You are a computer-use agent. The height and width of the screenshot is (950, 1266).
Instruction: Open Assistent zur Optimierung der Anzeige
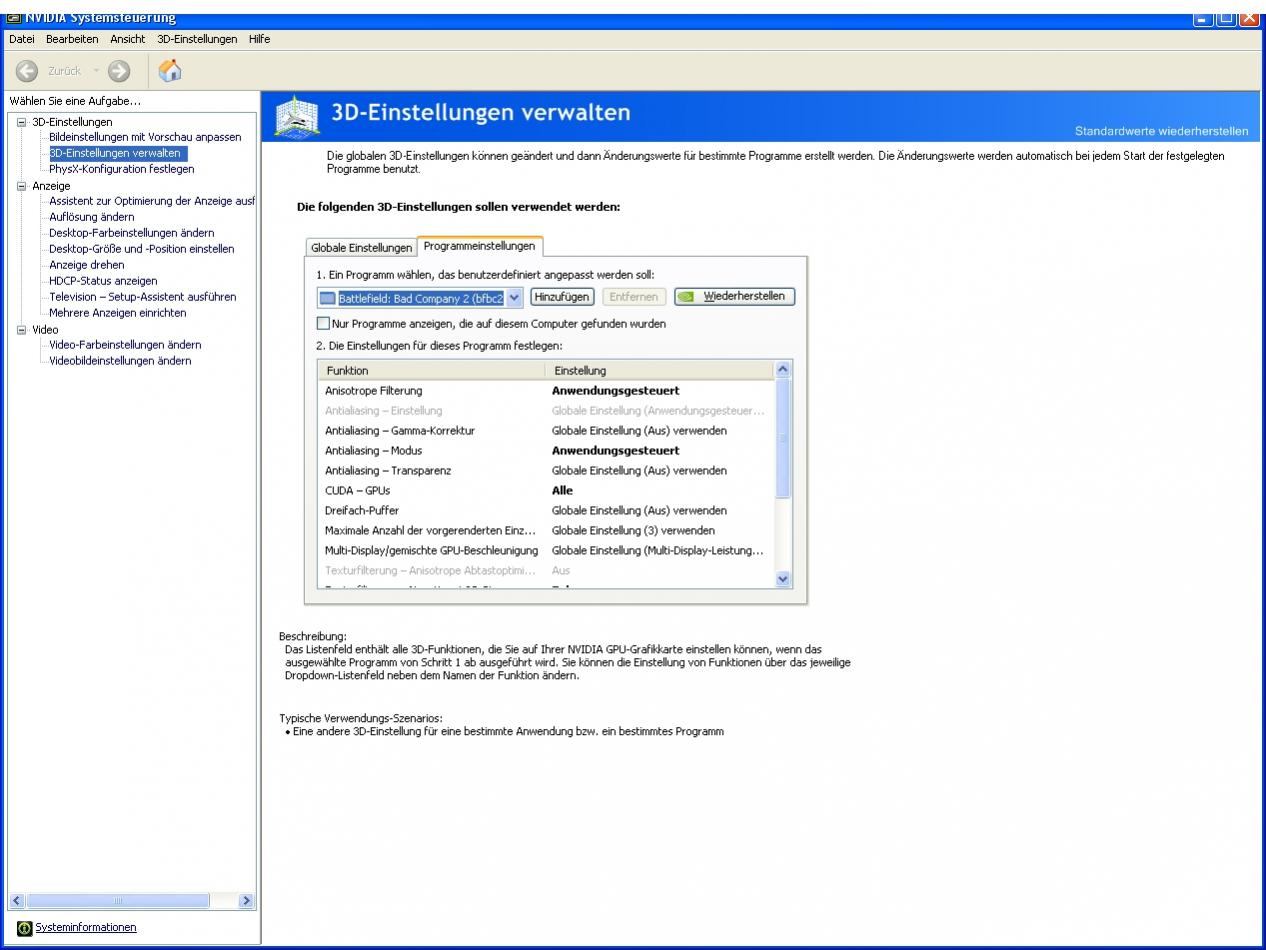click(153, 201)
